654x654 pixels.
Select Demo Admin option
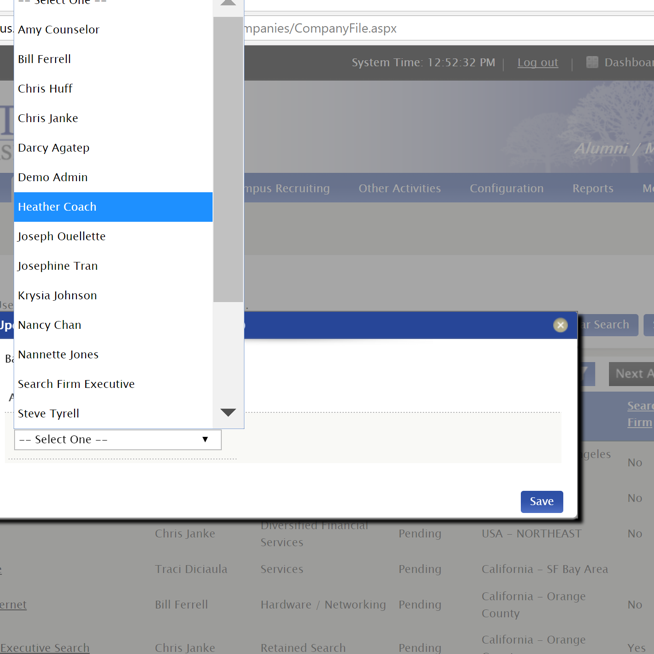(x=113, y=177)
